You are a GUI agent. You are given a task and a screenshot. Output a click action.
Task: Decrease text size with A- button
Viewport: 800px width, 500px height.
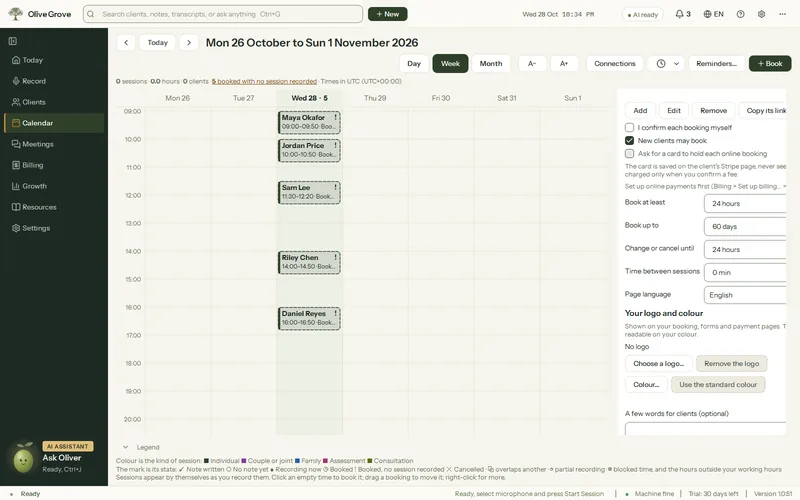coord(532,64)
